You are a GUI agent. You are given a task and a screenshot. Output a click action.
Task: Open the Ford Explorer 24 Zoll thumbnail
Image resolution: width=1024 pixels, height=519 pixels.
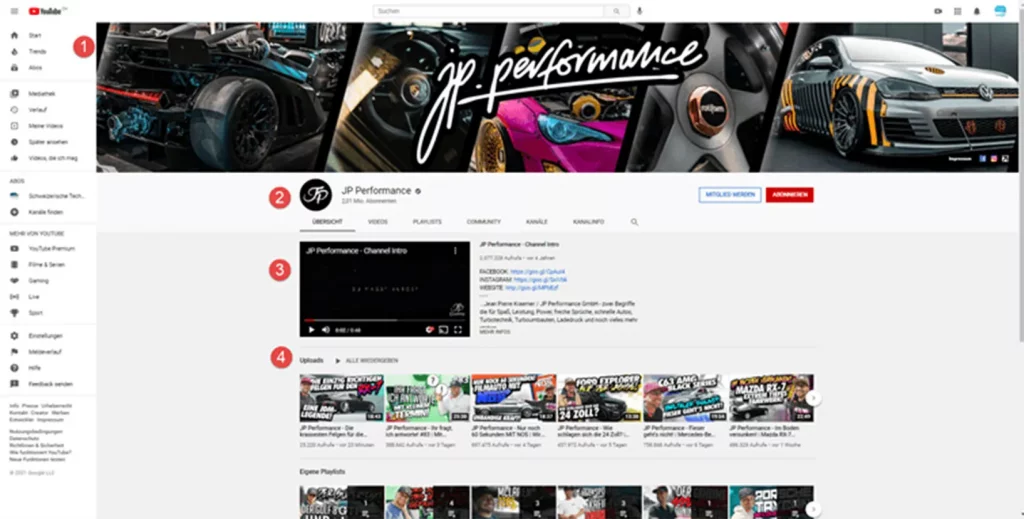click(599, 398)
